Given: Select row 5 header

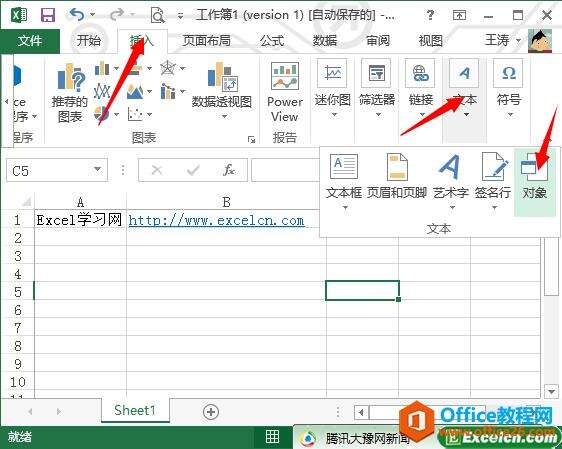Looking at the screenshot, I should click(18, 291).
